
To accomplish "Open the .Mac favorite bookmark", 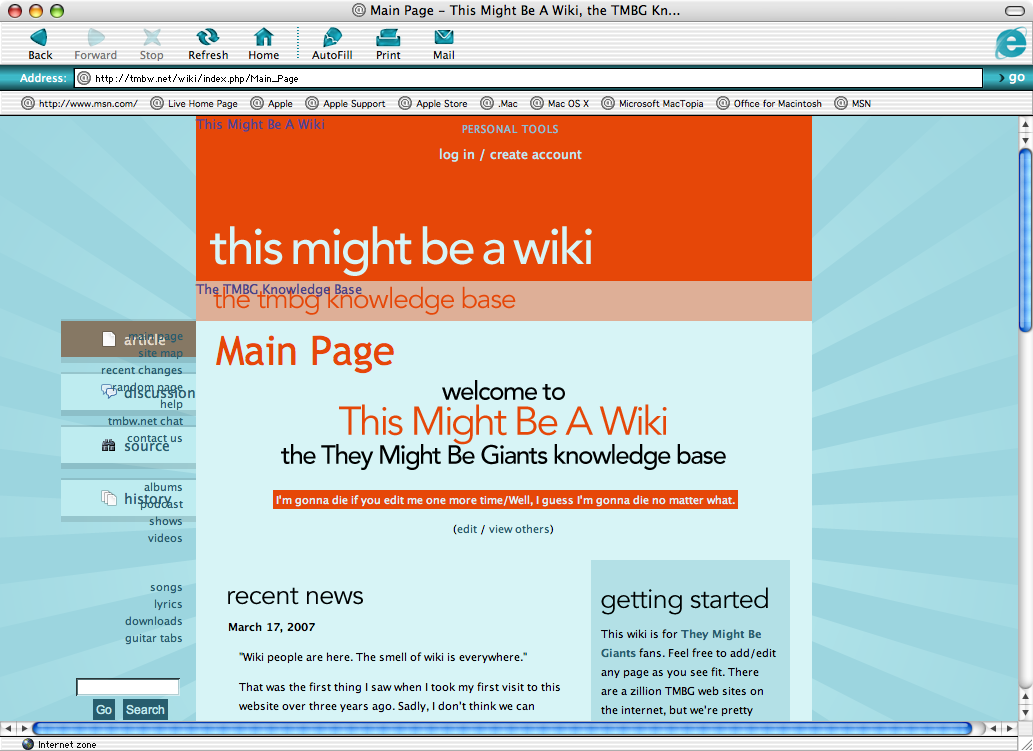I will pos(499,103).
